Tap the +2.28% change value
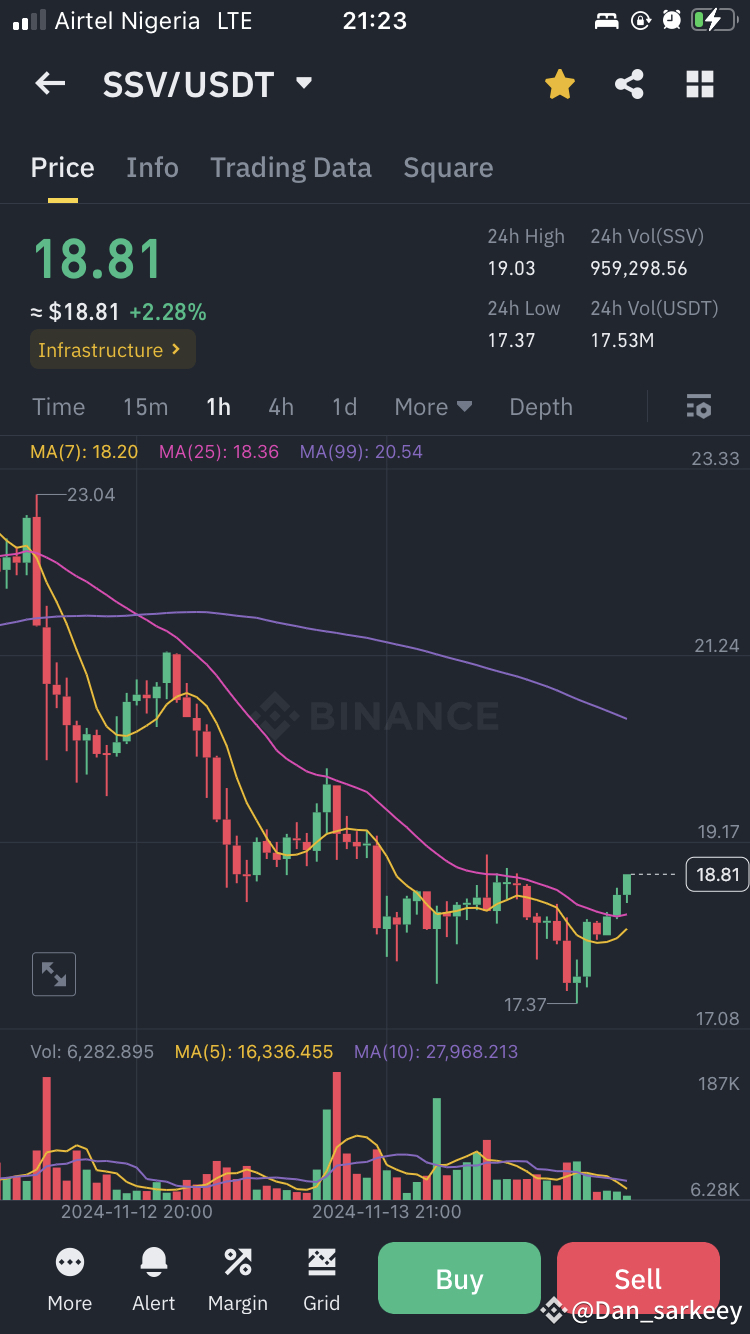Image resolution: width=750 pixels, height=1334 pixels. coord(168,312)
